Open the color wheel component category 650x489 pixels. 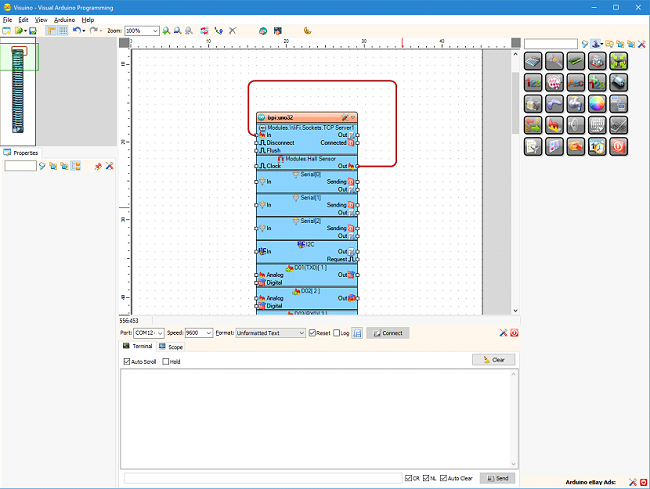(597, 104)
